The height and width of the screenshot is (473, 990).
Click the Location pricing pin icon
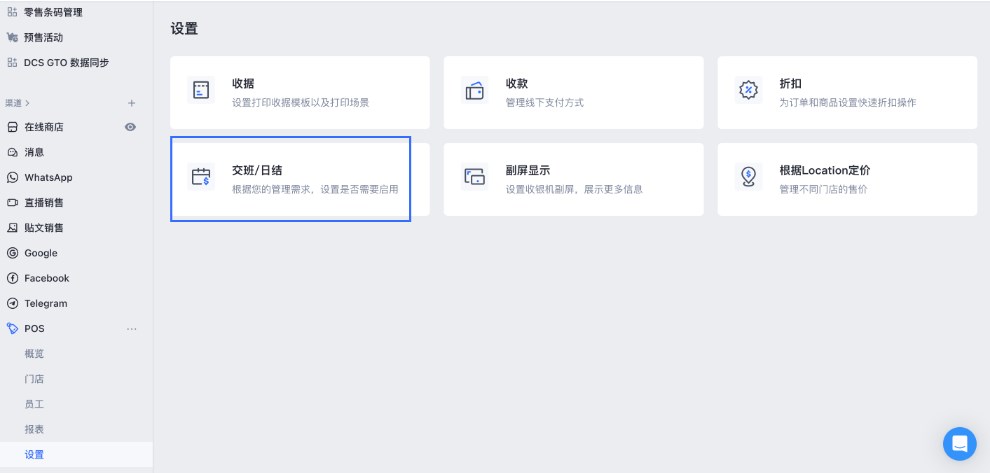(x=747, y=178)
